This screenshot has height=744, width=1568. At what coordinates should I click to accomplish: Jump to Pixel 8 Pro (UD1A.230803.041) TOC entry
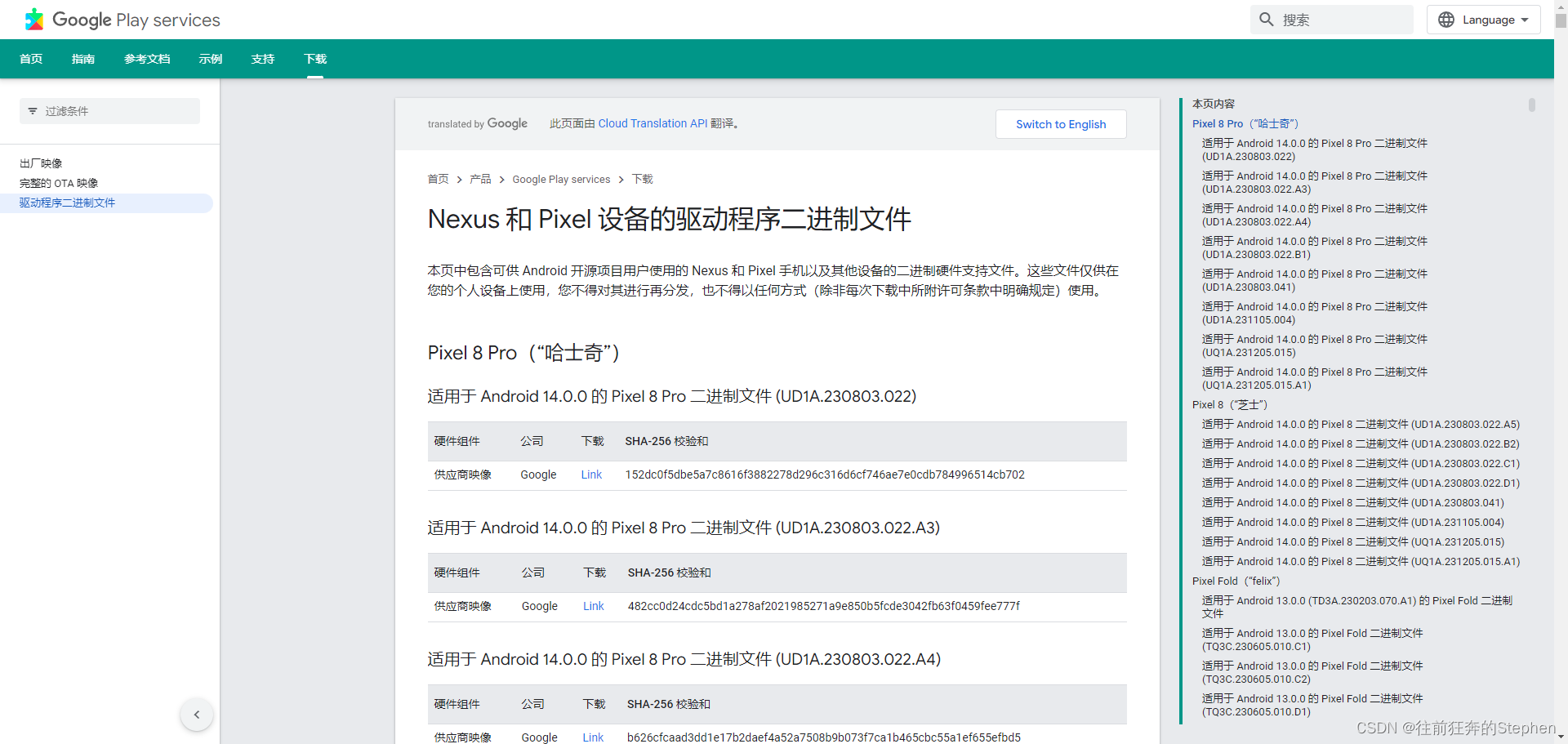1315,281
